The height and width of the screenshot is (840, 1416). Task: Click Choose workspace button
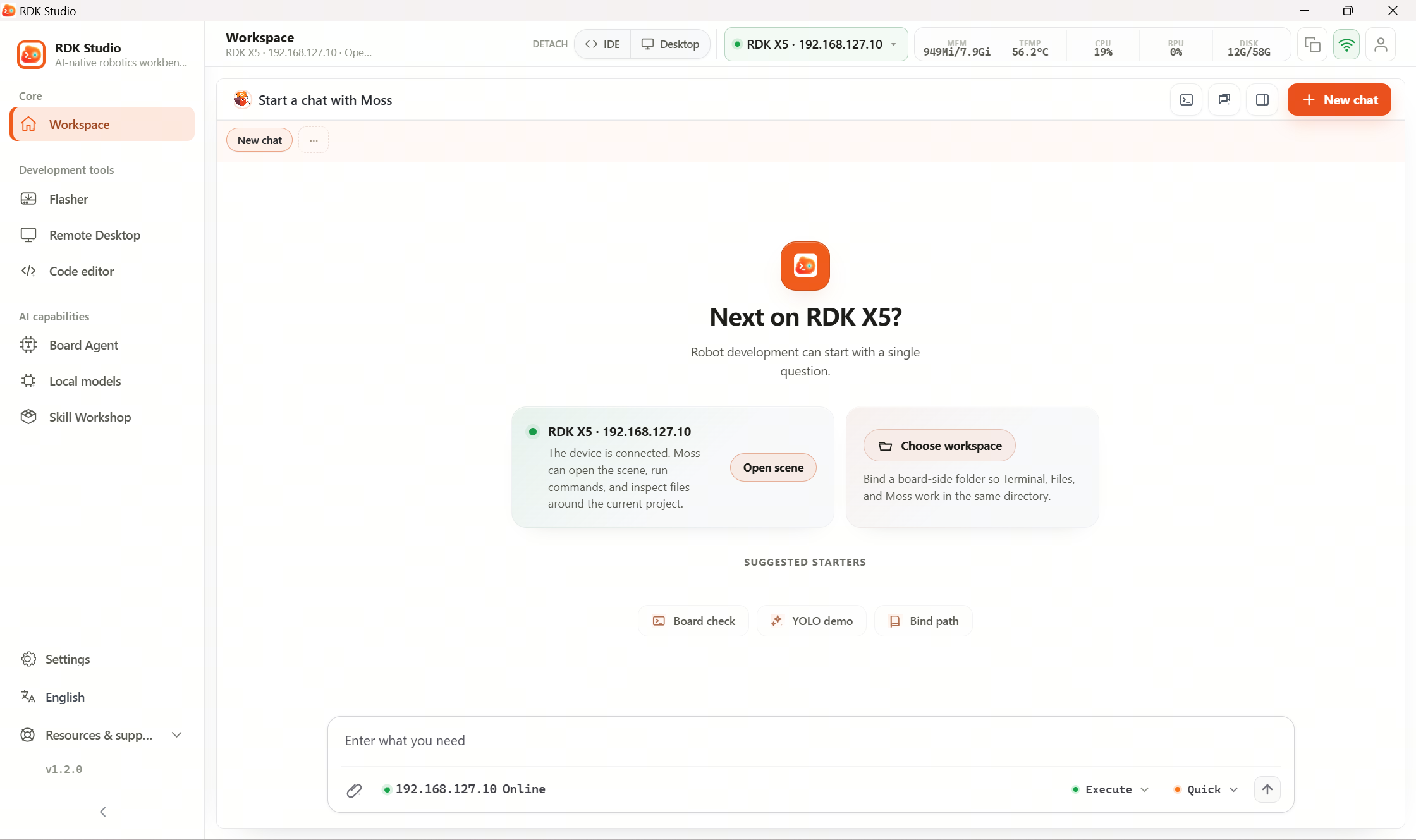tap(939, 446)
